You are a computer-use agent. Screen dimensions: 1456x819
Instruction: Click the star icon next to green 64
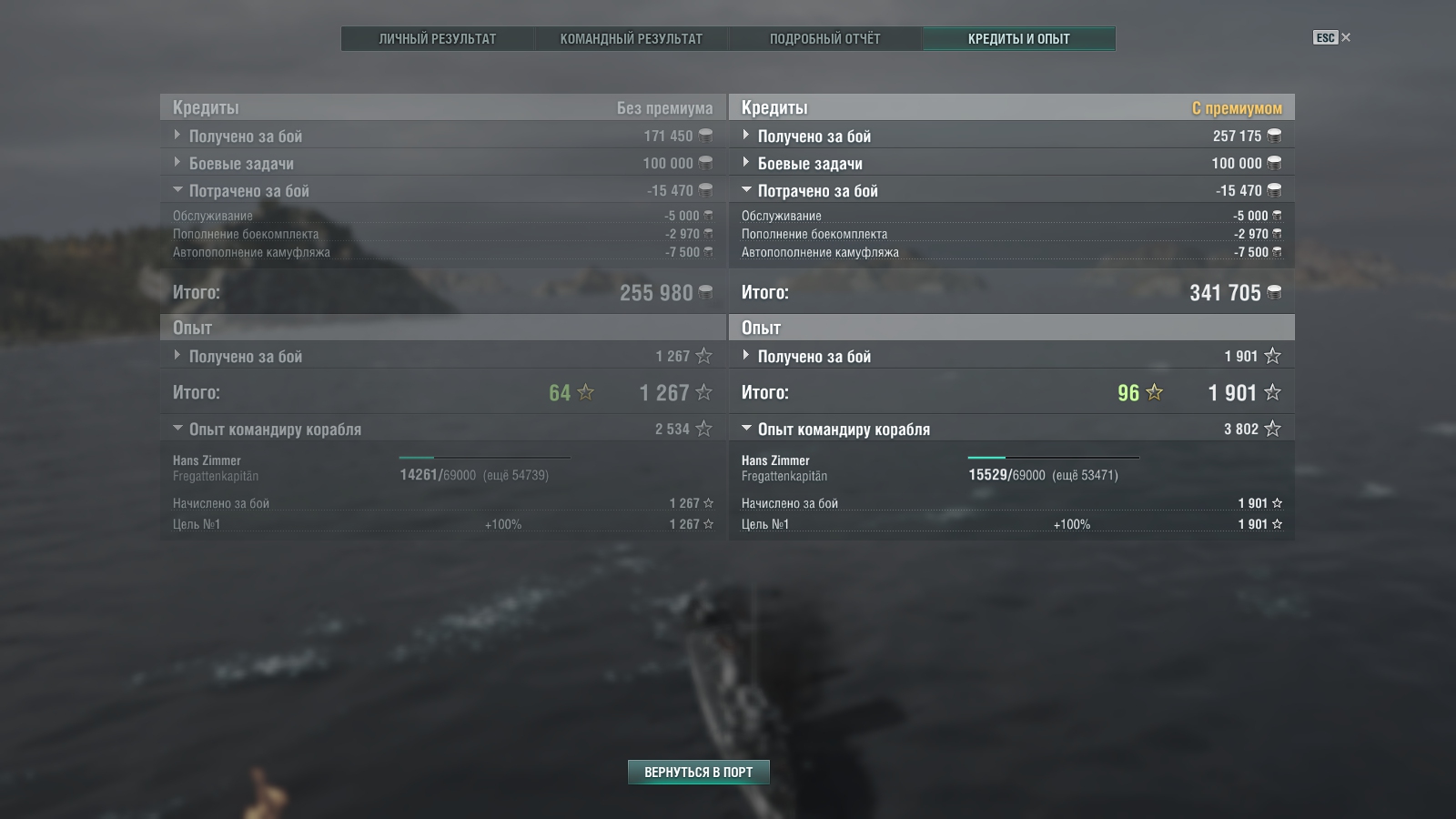(586, 392)
